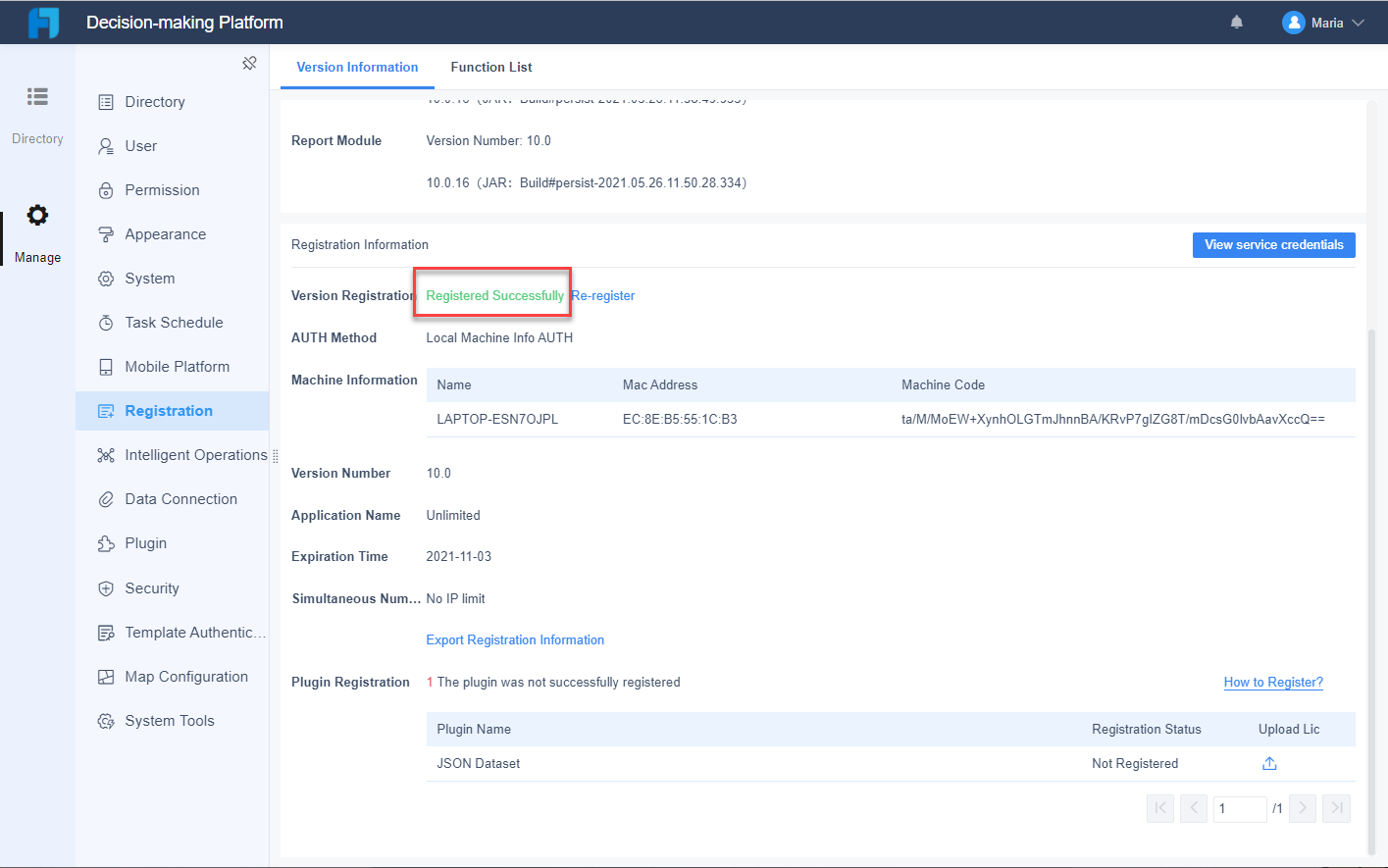Advance to the next plugin page
The height and width of the screenshot is (868, 1388).
pyautogui.click(x=1302, y=807)
